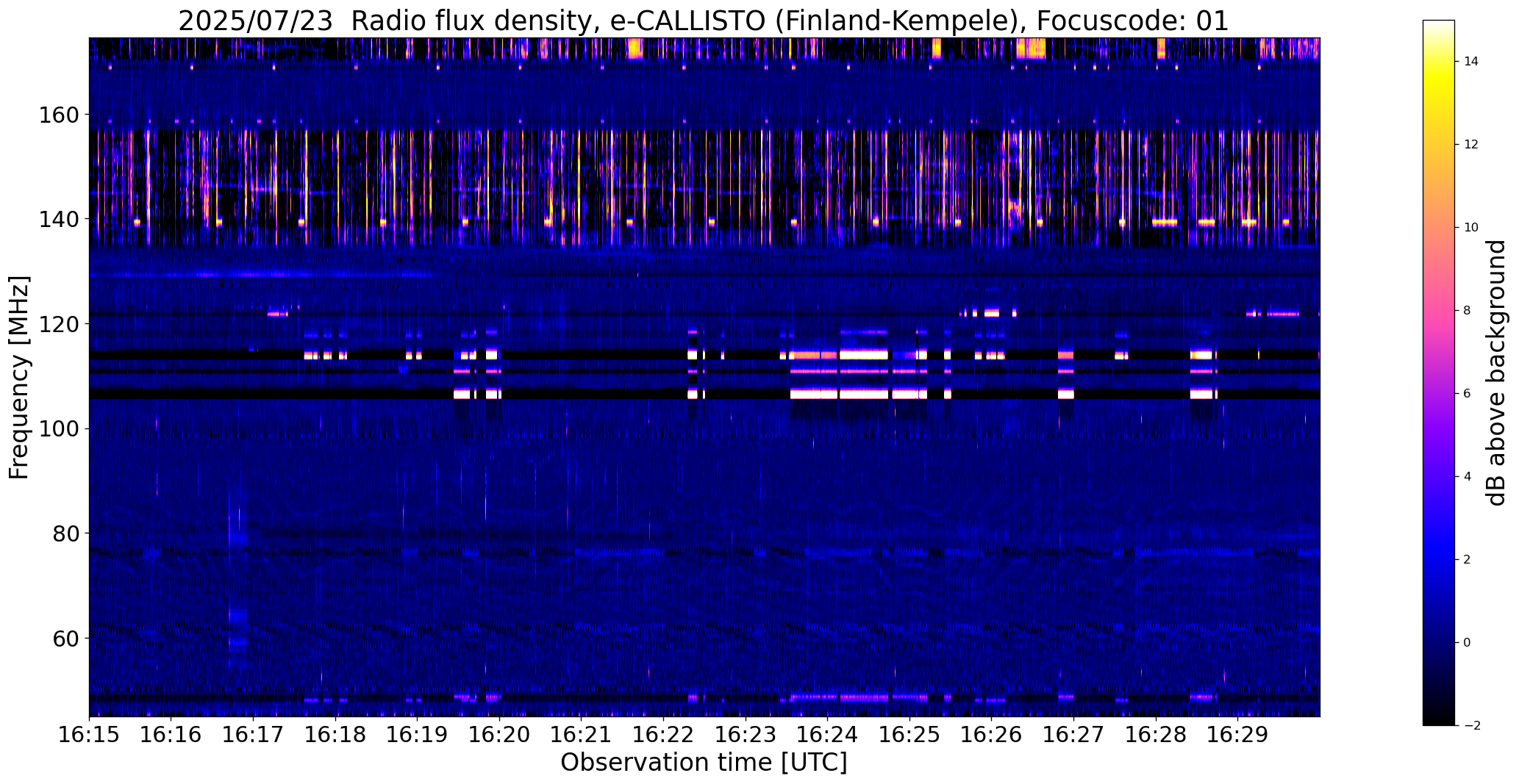
Task: Click the −2 dB colorbar tick label
Action: pos(1471,726)
